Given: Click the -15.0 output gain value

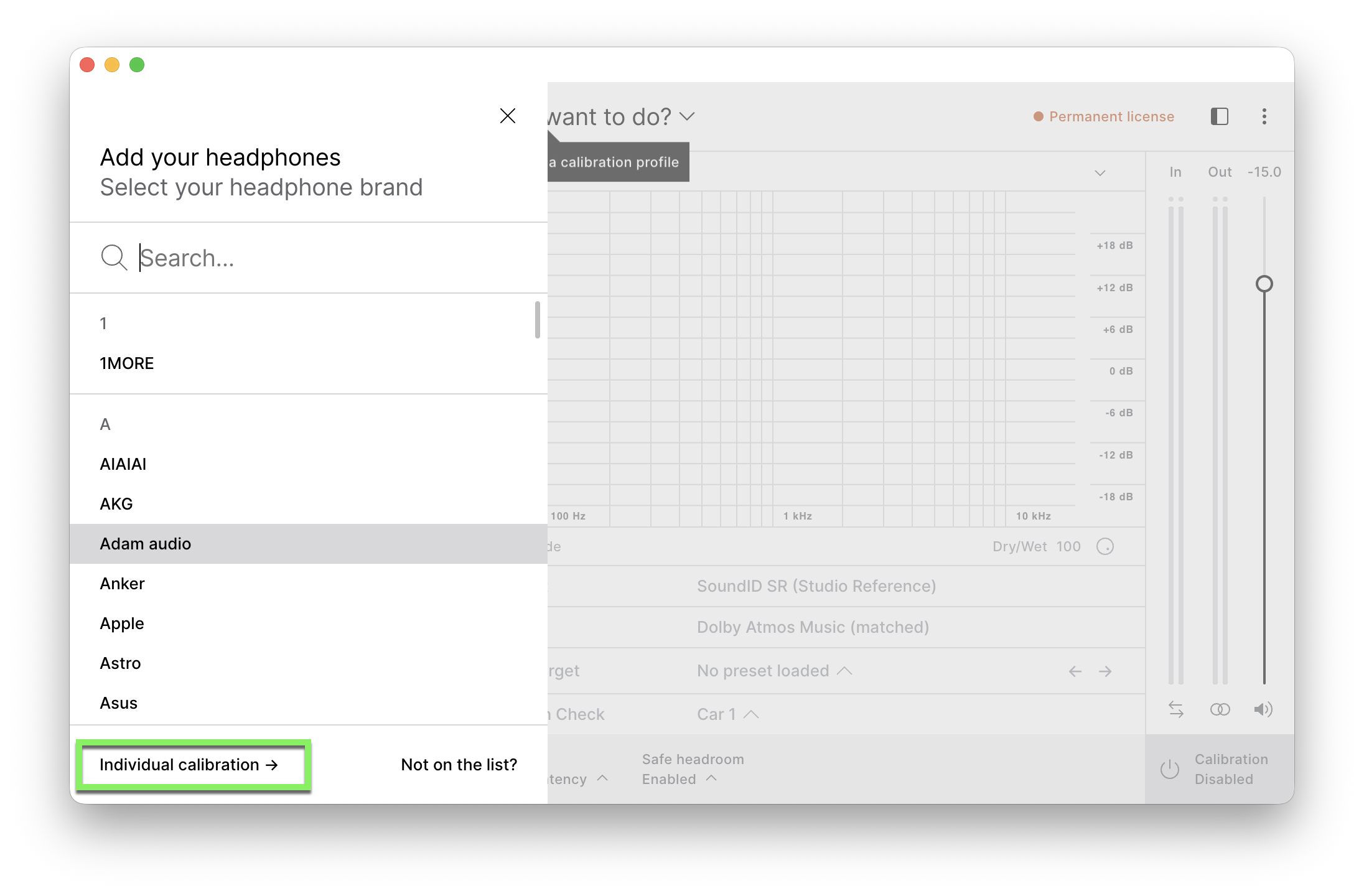Looking at the screenshot, I should pos(1264,172).
